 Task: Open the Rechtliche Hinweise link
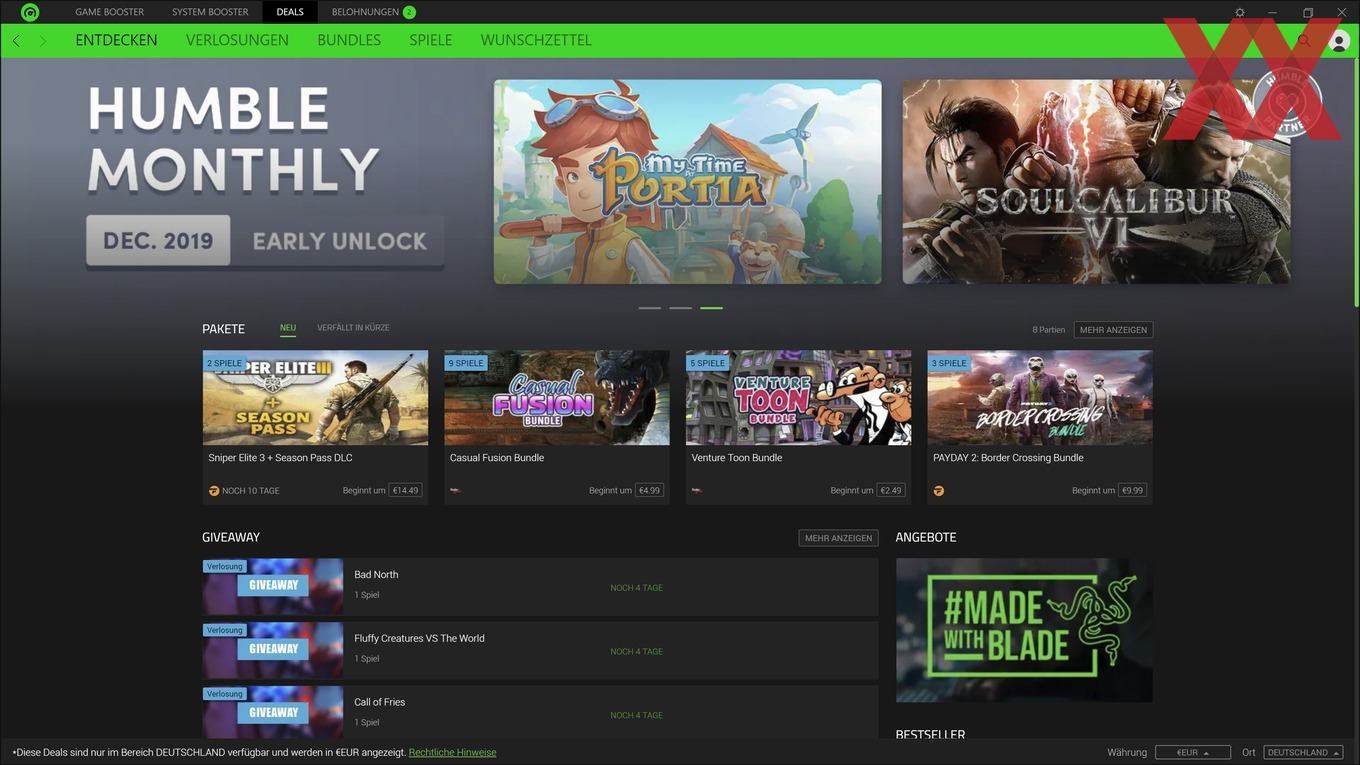point(452,752)
